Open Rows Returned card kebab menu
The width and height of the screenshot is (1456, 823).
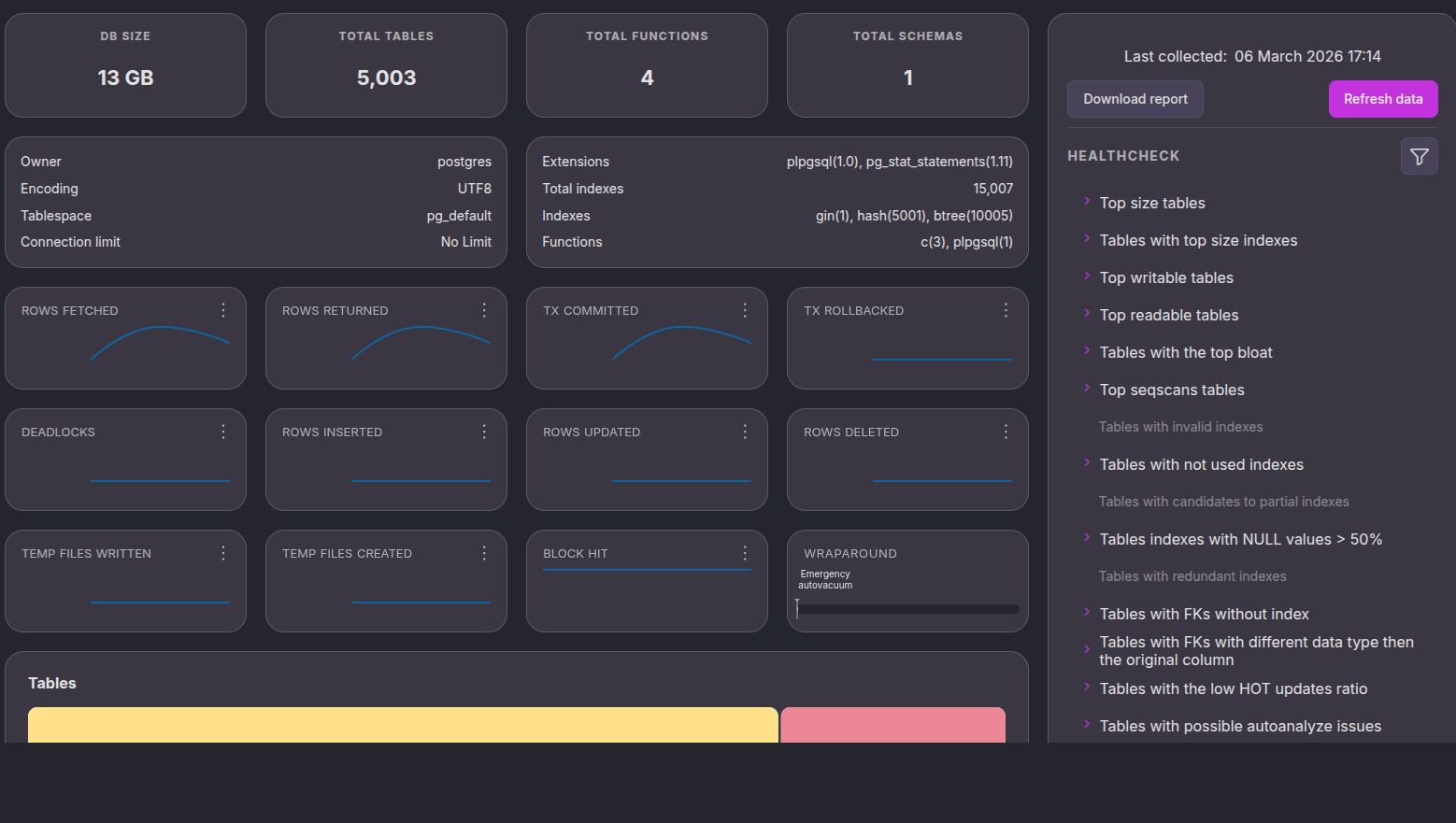tap(484, 310)
